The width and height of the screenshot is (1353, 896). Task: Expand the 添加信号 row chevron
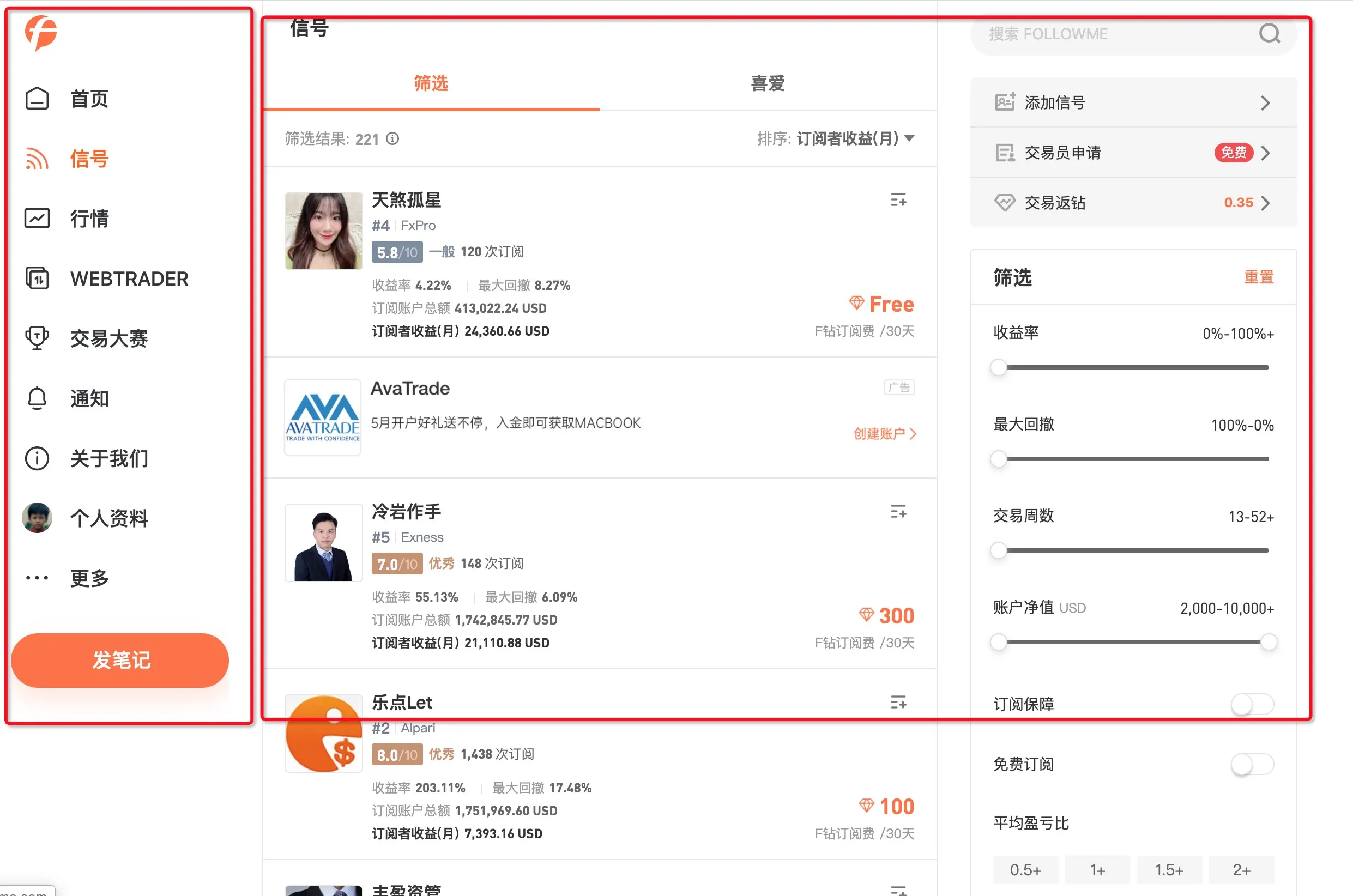pos(1265,103)
